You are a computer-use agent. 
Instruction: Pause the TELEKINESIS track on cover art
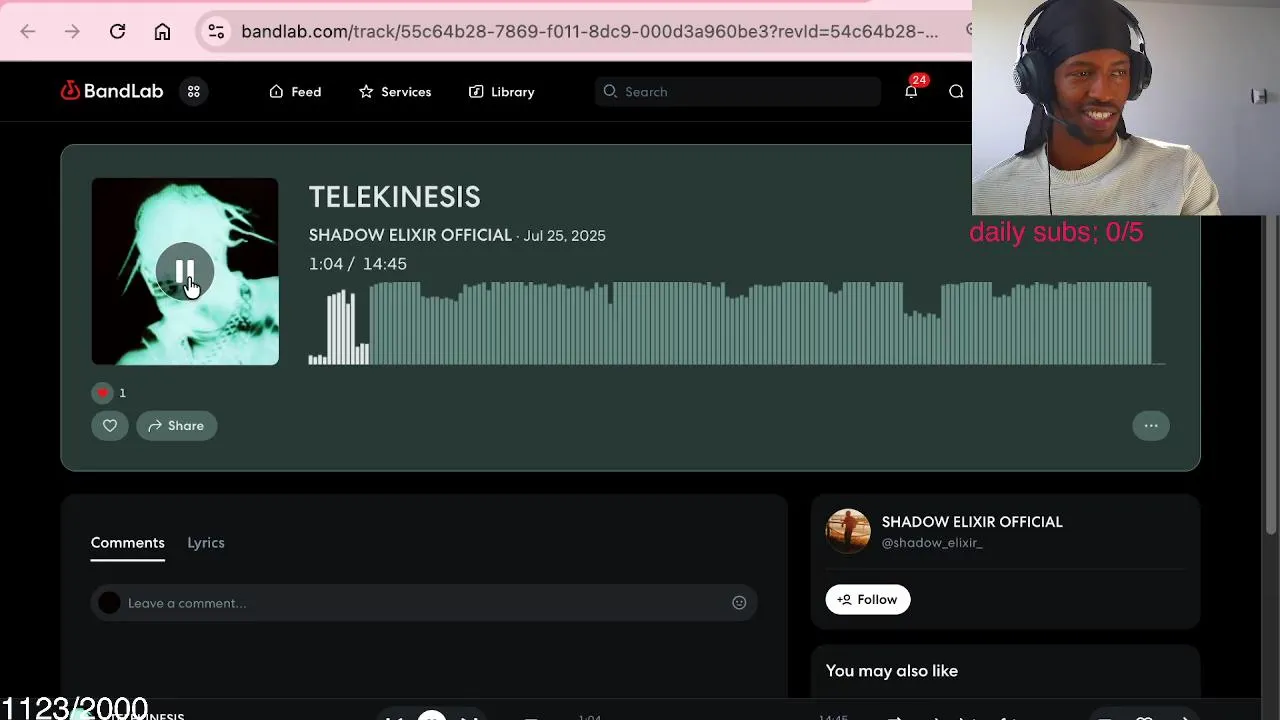[185, 271]
